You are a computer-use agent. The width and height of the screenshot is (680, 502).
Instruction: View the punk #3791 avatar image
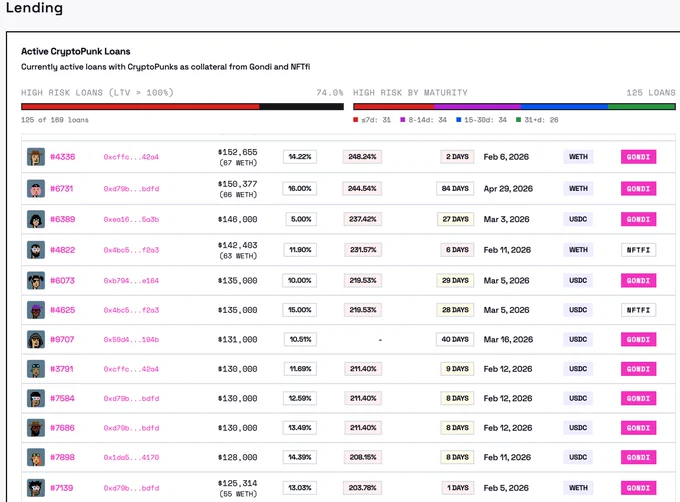(36, 369)
